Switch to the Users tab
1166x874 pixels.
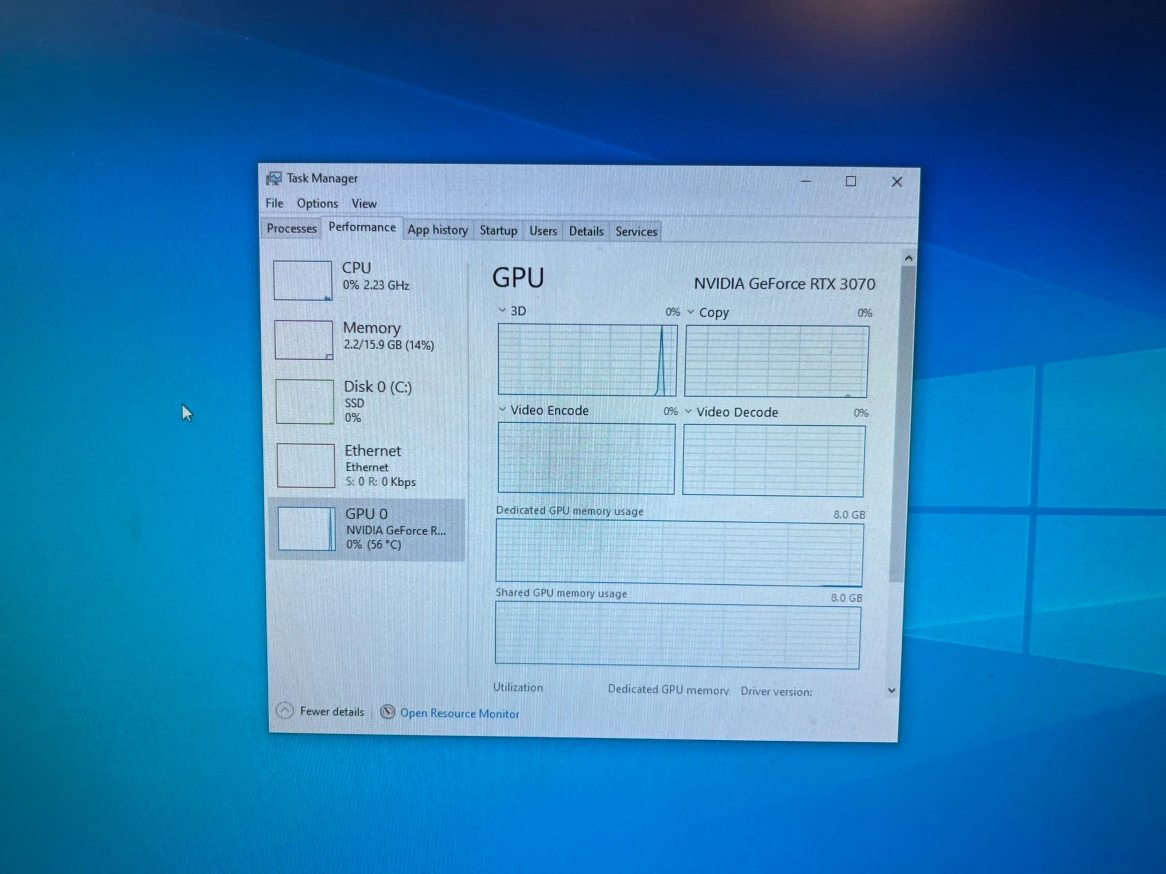point(543,231)
